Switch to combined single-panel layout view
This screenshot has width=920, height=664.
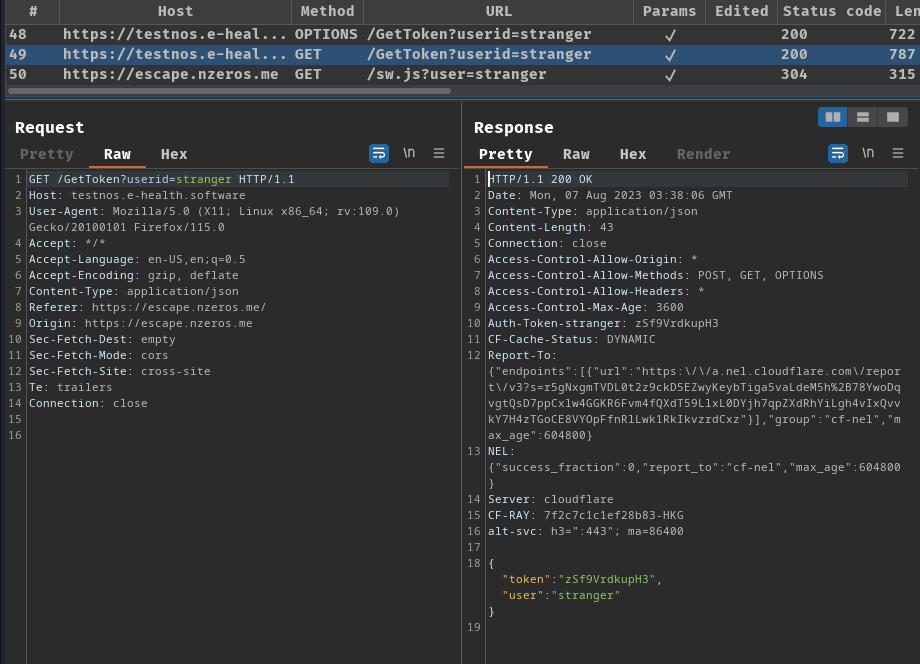click(x=892, y=117)
